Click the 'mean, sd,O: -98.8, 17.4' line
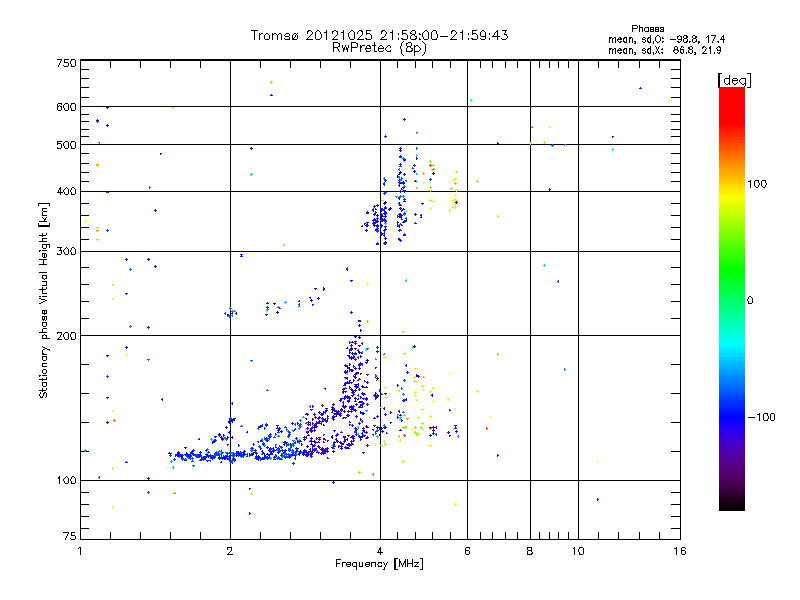 pyautogui.click(x=666, y=39)
